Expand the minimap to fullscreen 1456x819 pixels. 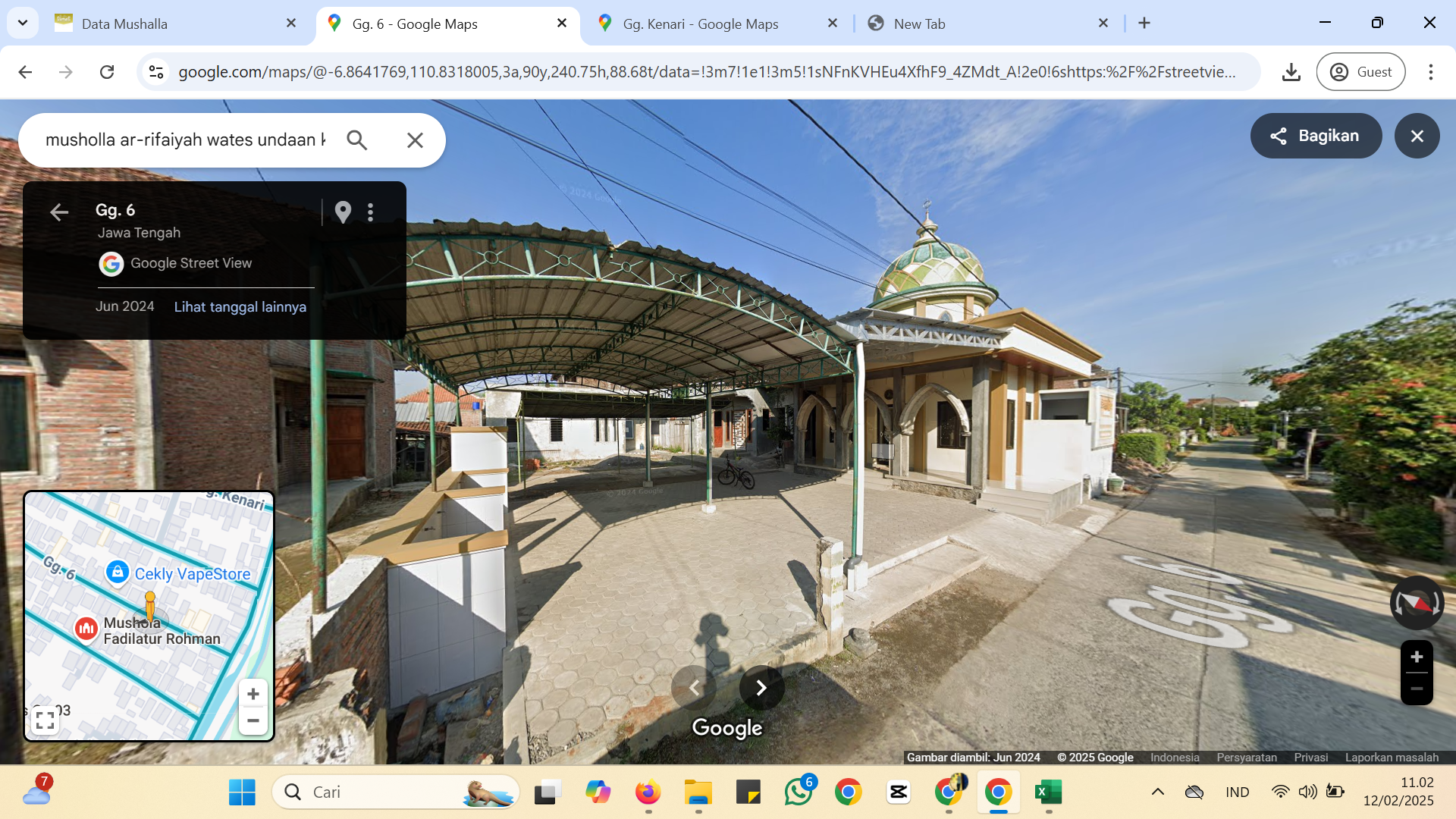point(45,720)
